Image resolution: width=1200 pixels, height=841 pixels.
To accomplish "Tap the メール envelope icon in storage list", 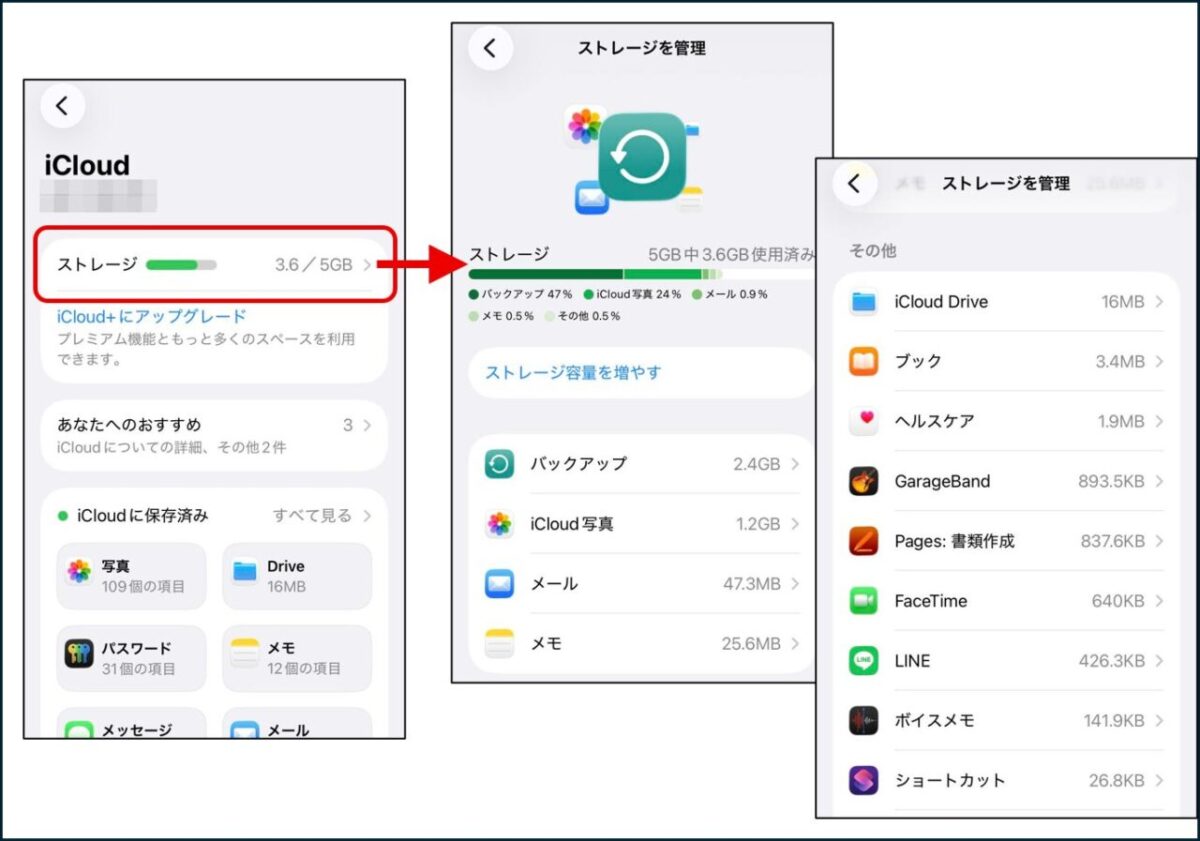I will pyautogui.click(x=499, y=584).
